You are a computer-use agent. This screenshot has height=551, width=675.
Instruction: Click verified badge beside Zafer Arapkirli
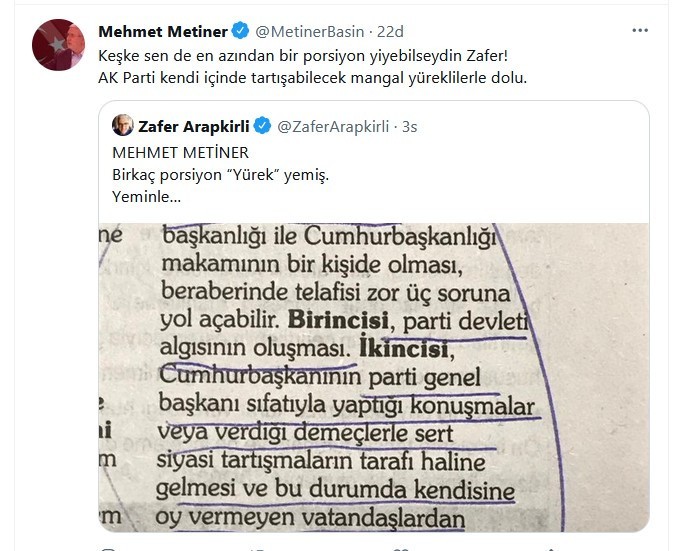[x=262, y=126]
